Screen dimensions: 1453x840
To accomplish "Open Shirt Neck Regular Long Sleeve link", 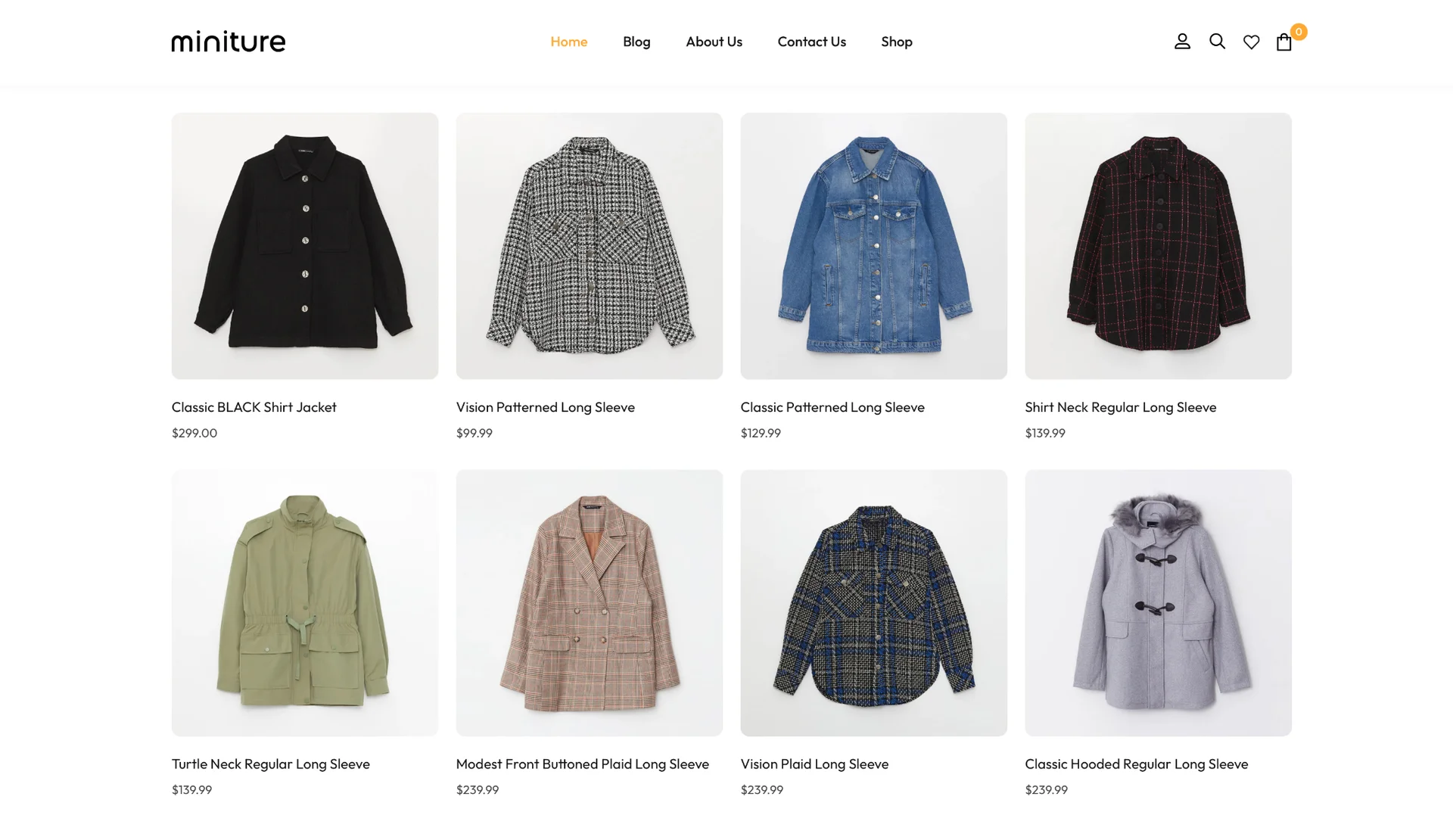I will click(x=1120, y=407).
